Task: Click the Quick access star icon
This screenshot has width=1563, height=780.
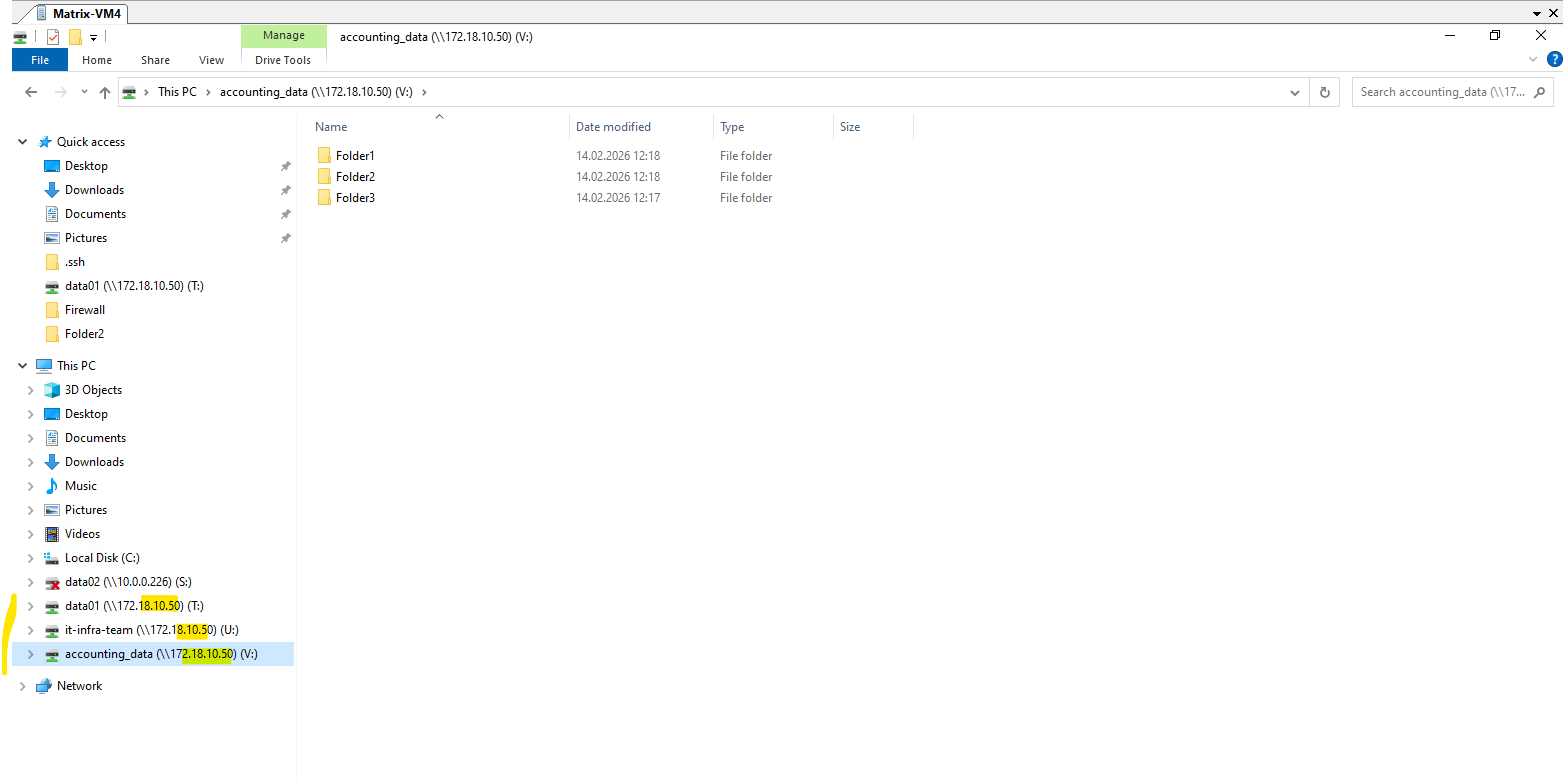Action: 45,142
